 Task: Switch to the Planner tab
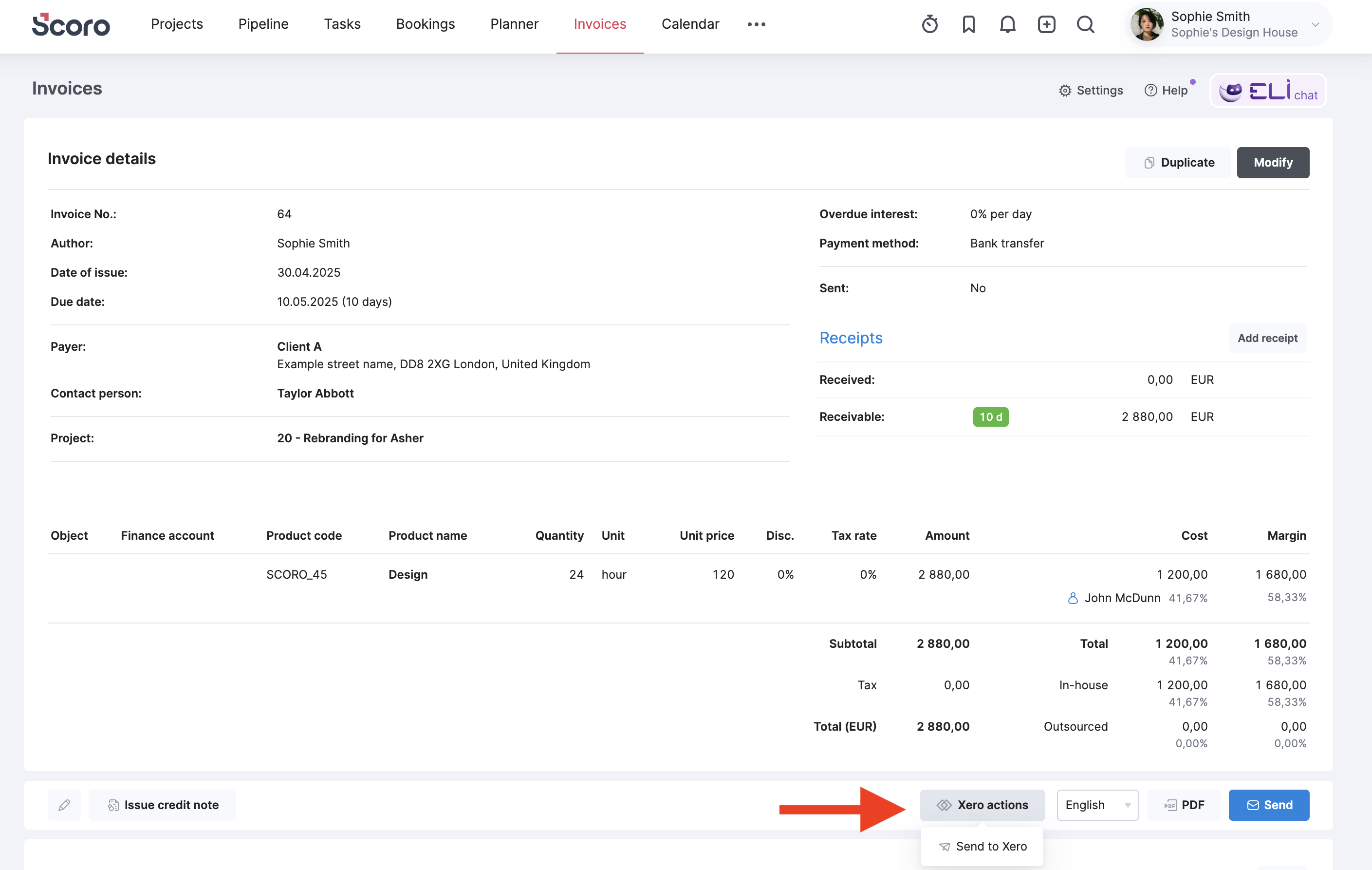click(x=514, y=24)
